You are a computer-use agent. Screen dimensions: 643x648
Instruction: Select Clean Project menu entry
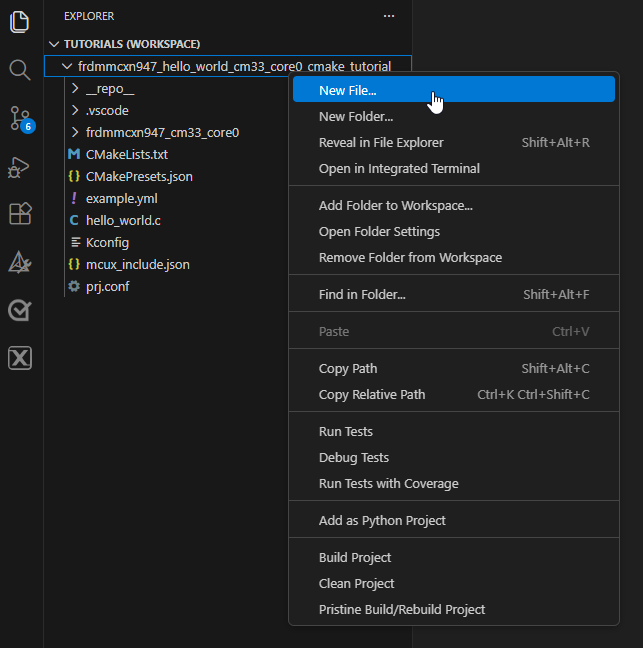[454, 584]
